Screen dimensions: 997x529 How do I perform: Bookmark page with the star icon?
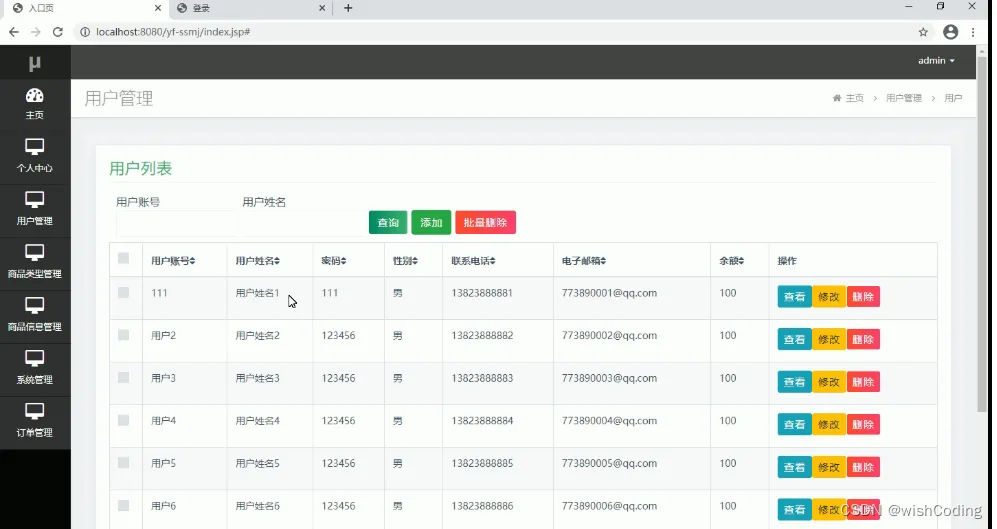pyautogui.click(x=923, y=32)
